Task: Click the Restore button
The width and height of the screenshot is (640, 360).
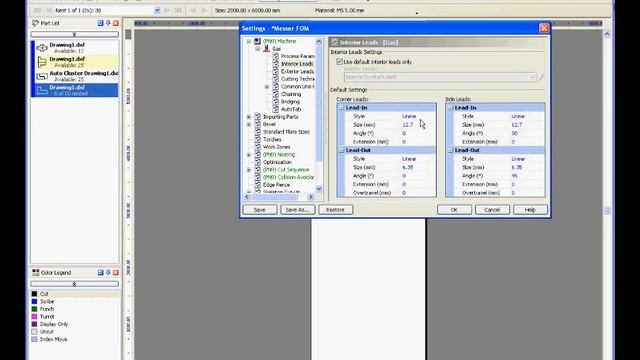Action: point(335,210)
